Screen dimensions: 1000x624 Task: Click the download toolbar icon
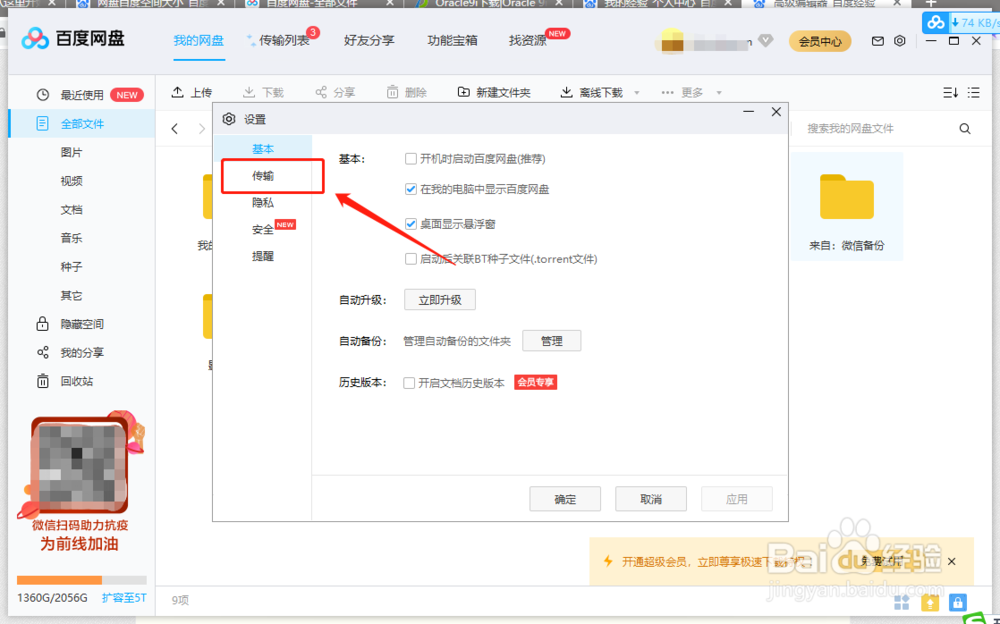tap(249, 92)
